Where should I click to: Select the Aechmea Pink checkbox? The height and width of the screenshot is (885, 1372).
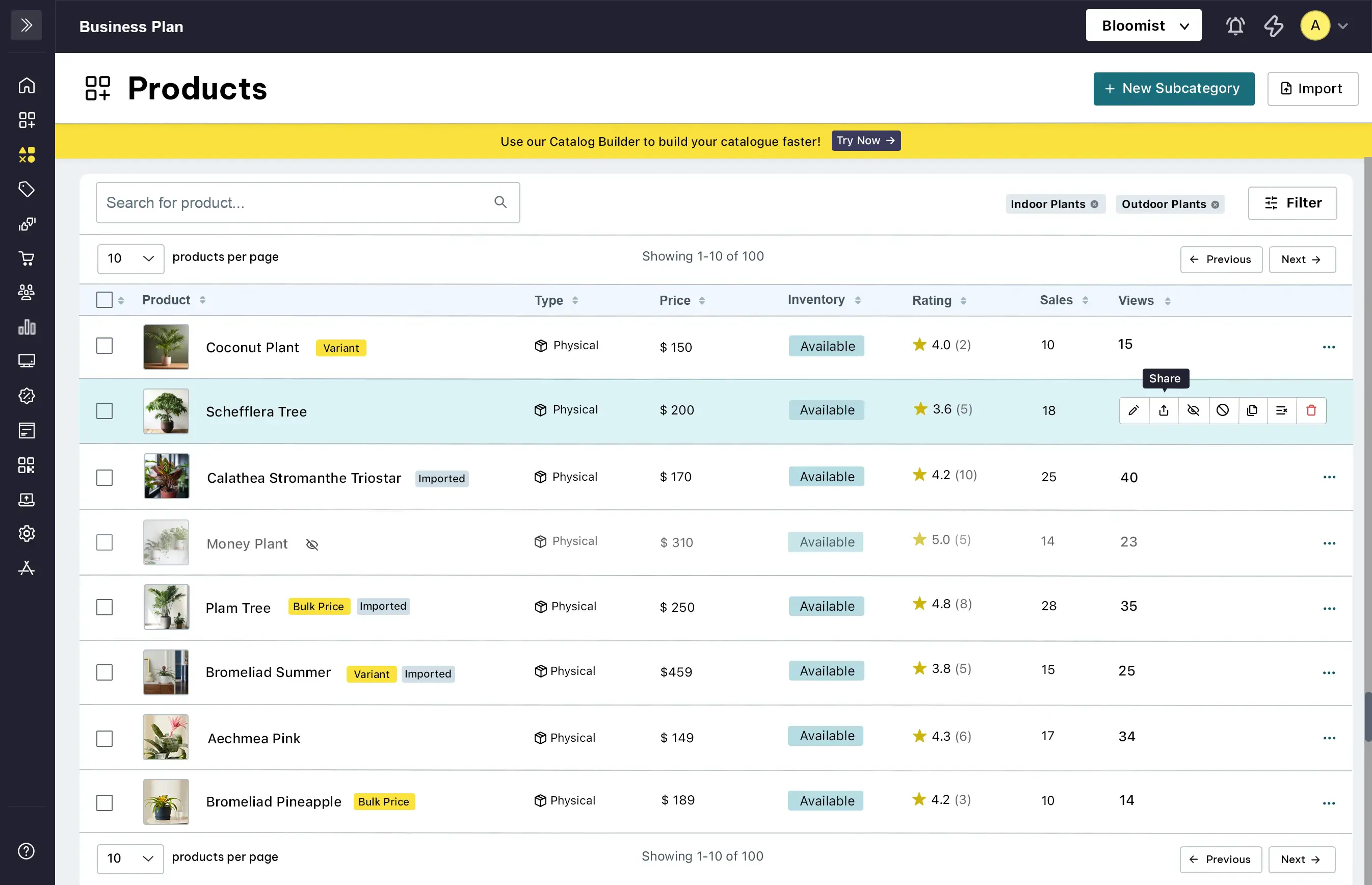coord(104,739)
